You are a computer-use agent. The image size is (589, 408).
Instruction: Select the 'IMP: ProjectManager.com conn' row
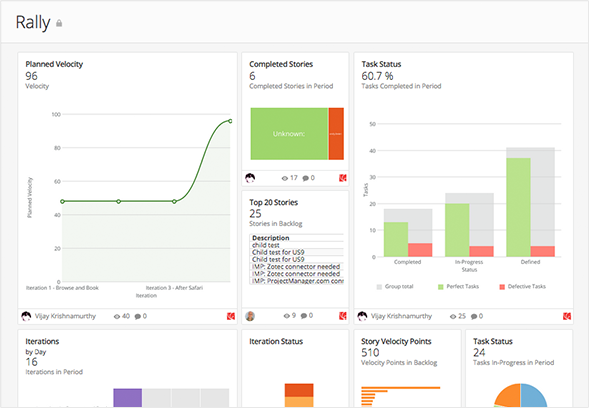(x=297, y=281)
